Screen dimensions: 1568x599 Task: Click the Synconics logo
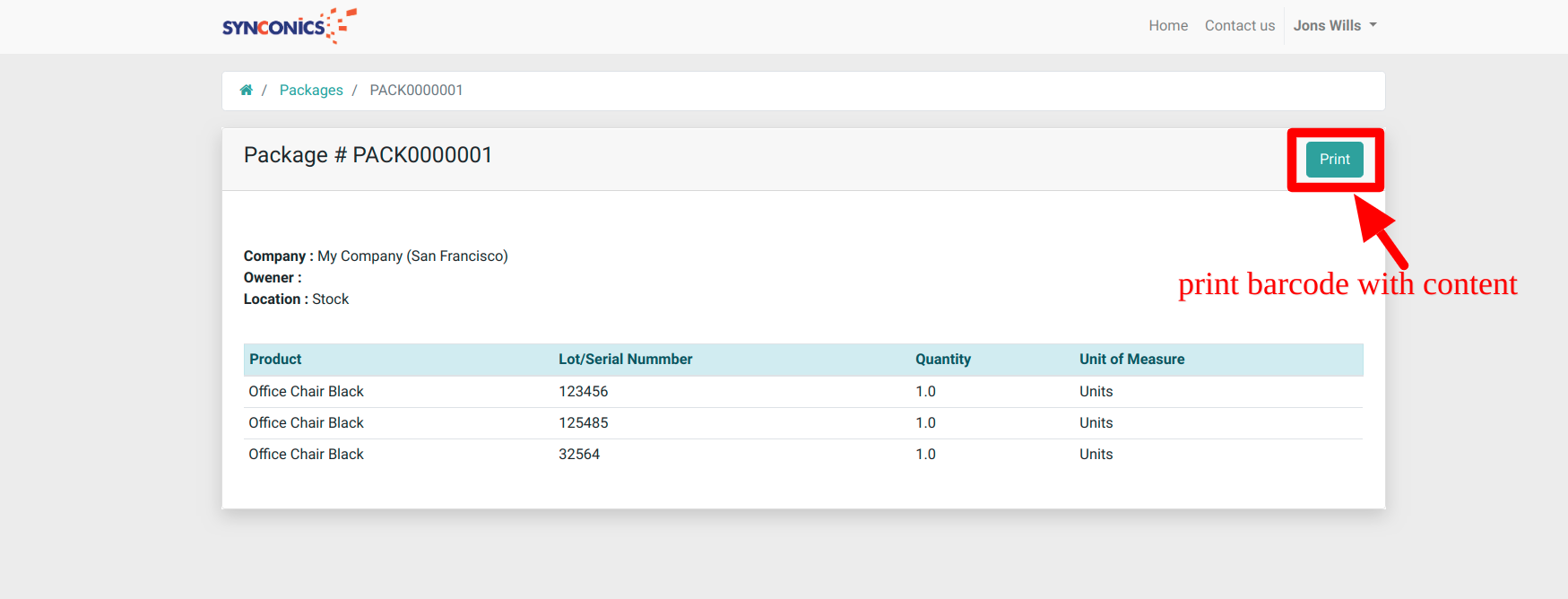(x=289, y=26)
